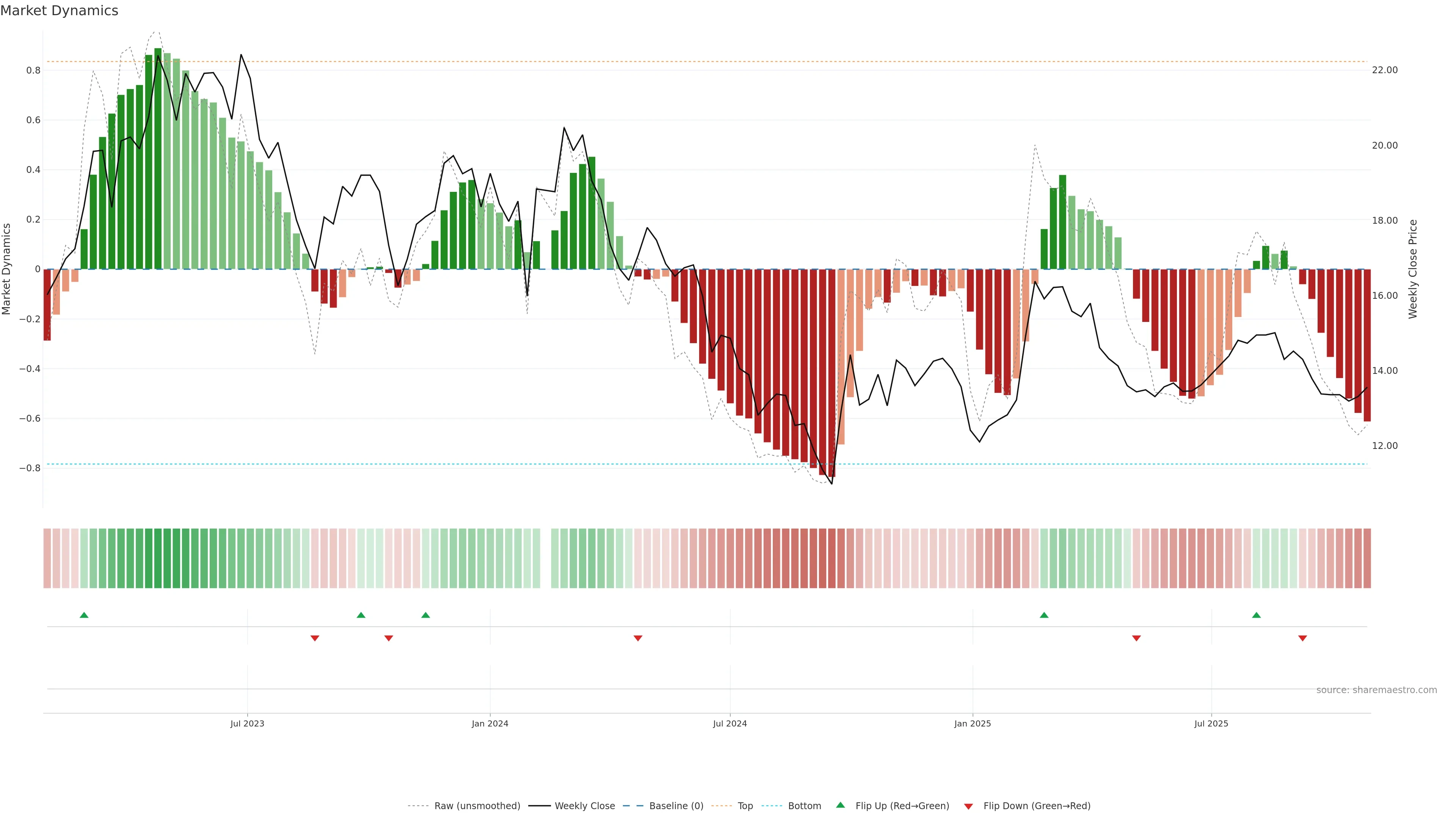Click the leftmost red flip-down triangle marker

click(315, 638)
